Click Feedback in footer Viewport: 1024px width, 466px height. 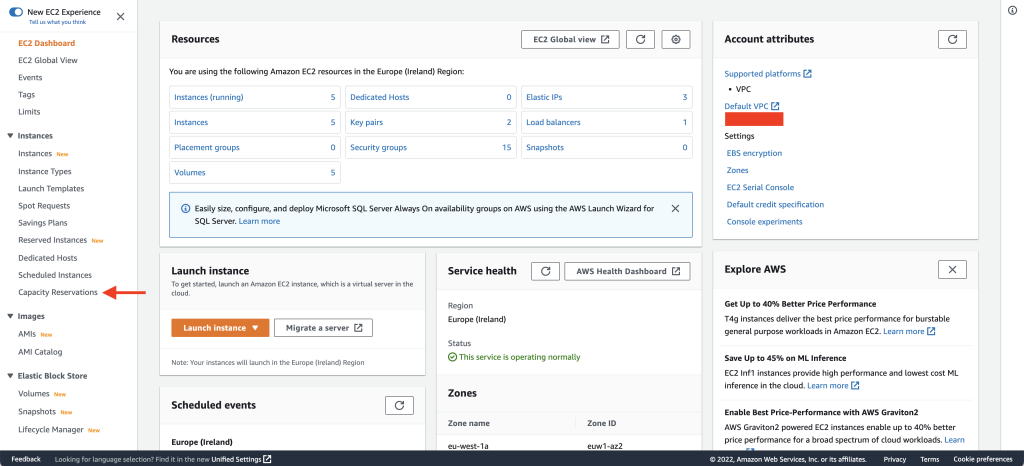pos(25,459)
